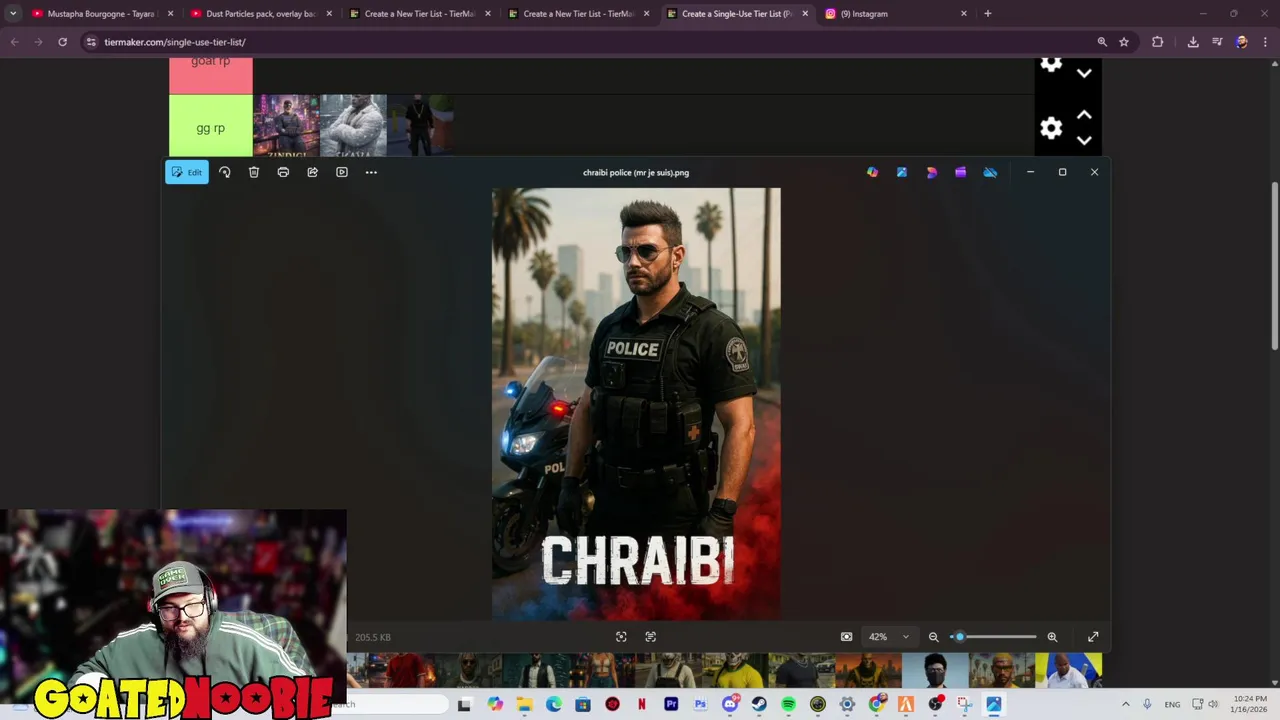This screenshot has height=720, width=1280.
Task: Click the scan text icon at bottom center
Action: tap(651, 637)
